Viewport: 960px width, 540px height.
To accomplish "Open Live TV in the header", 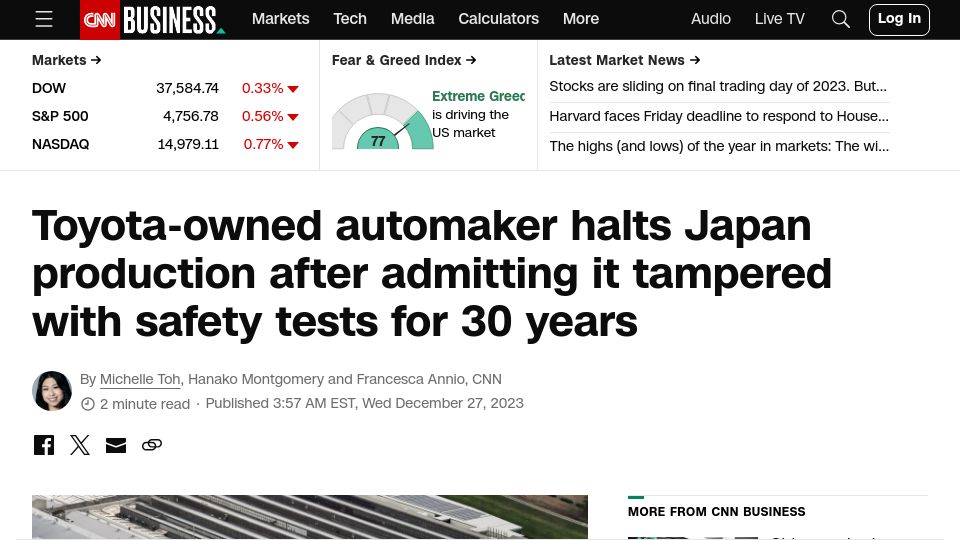I will pos(779,19).
